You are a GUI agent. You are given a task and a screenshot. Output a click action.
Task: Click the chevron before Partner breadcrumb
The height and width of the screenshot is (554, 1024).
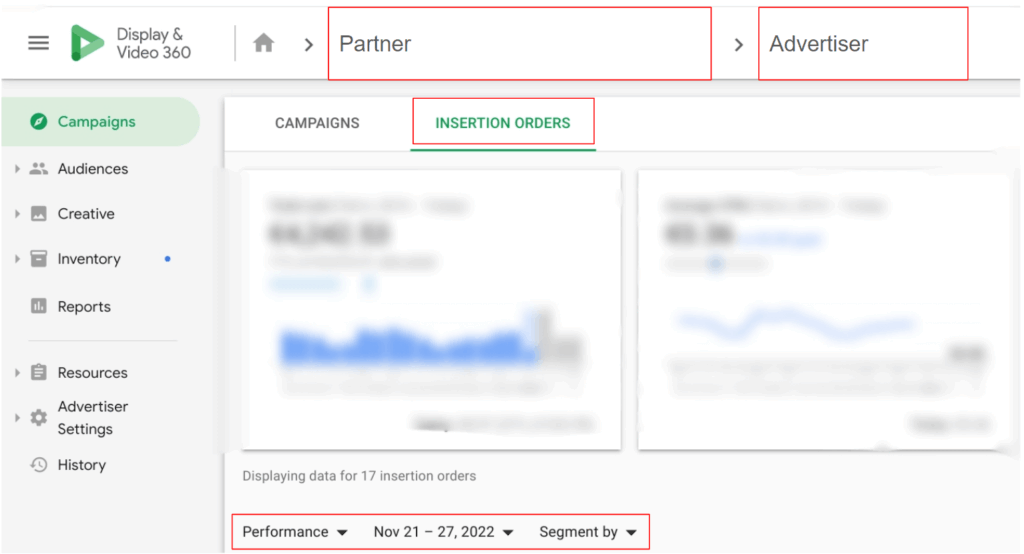click(309, 44)
